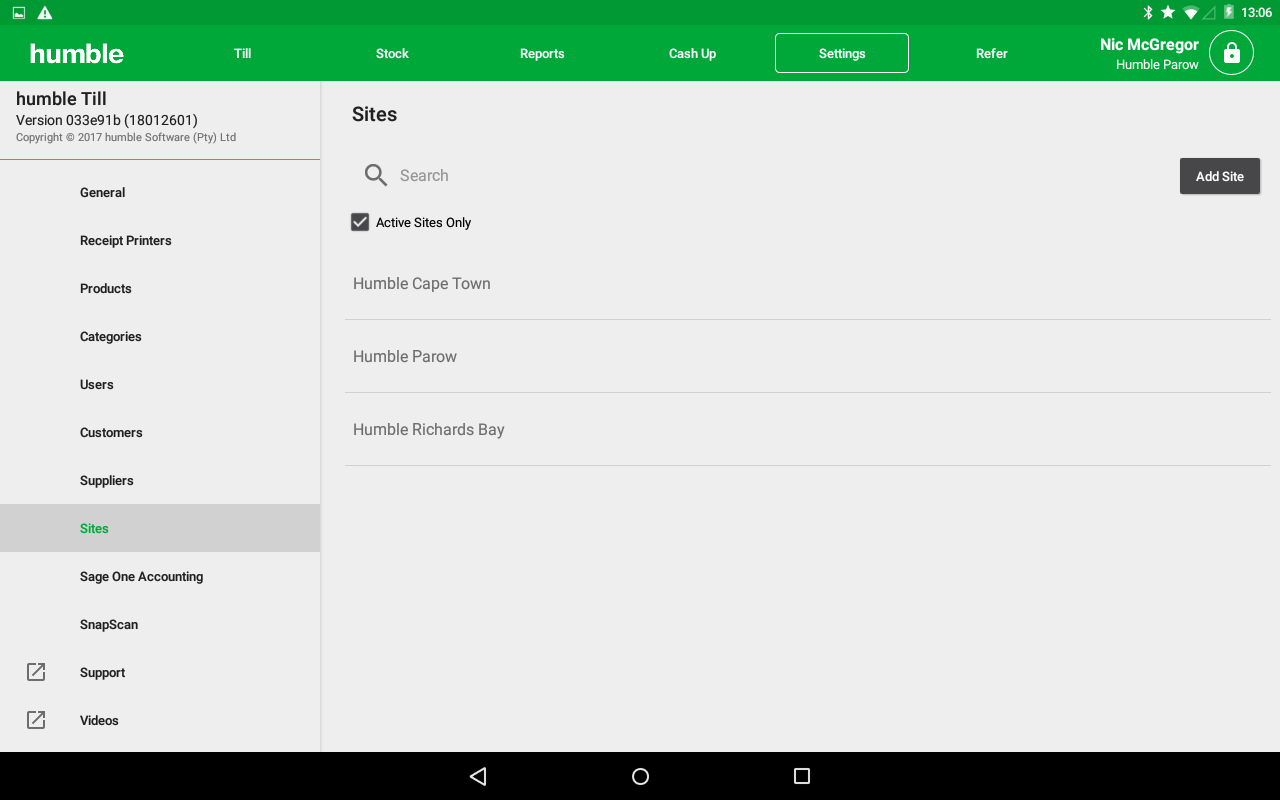This screenshot has height=800, width=1280.
Task: Open Categories settings
Action: [x=160, y=336]
